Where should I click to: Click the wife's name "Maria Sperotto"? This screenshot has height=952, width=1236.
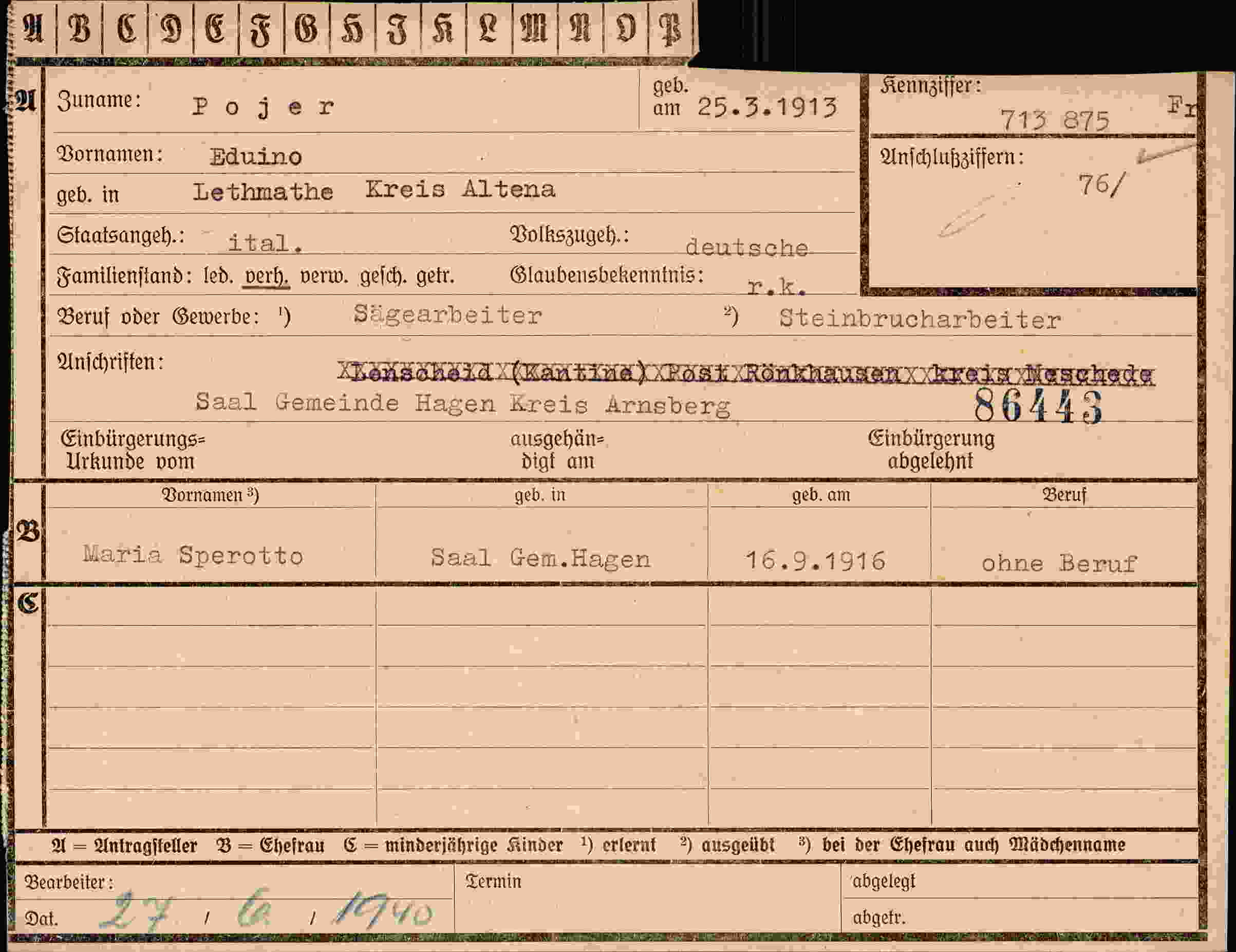(193, 555)
